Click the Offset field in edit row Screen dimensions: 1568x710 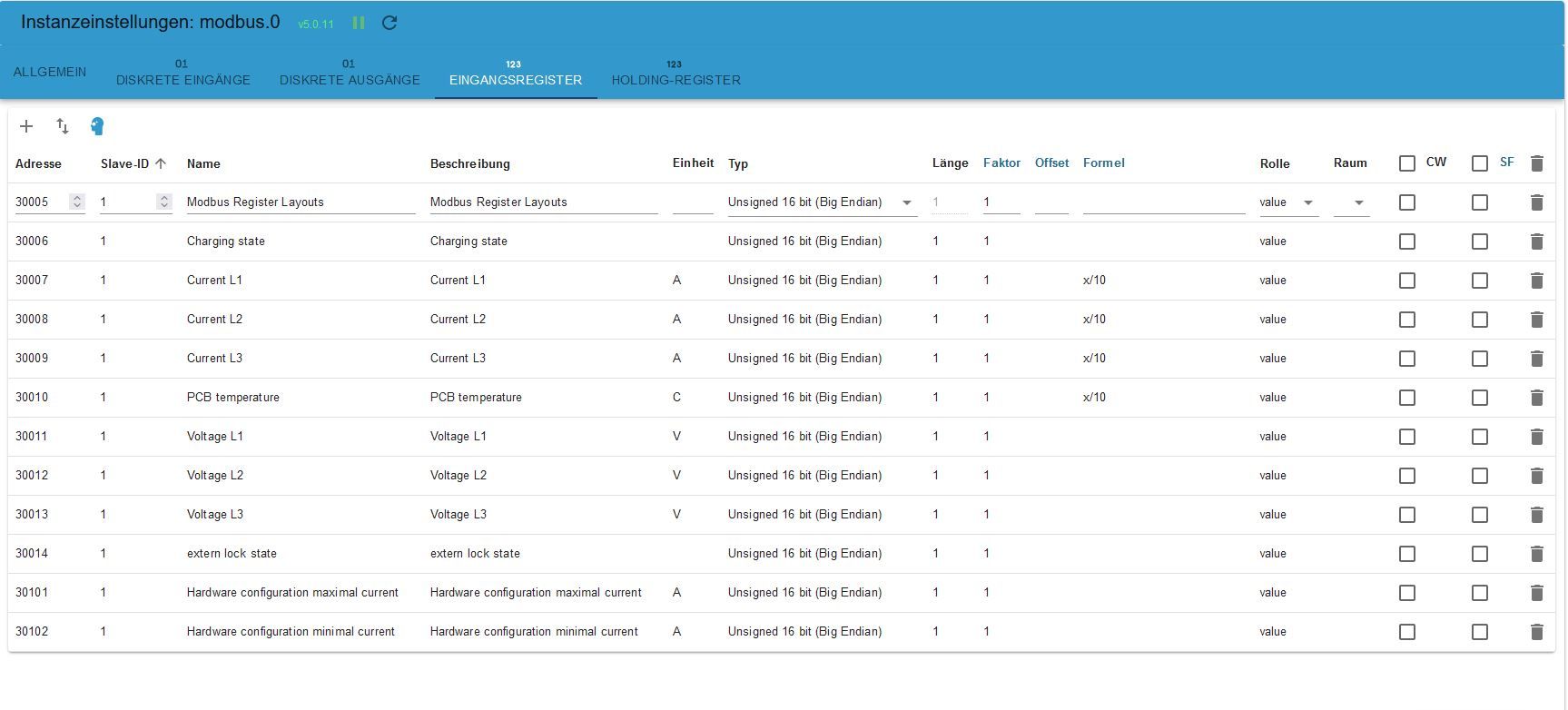click(x=1051, y=202)
